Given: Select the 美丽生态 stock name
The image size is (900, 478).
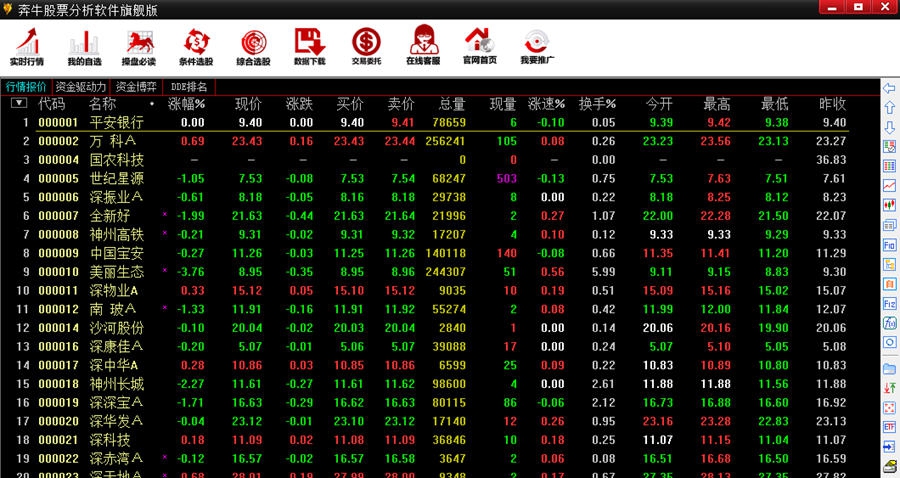Looking at the screenshot, I should click(117, 272).
